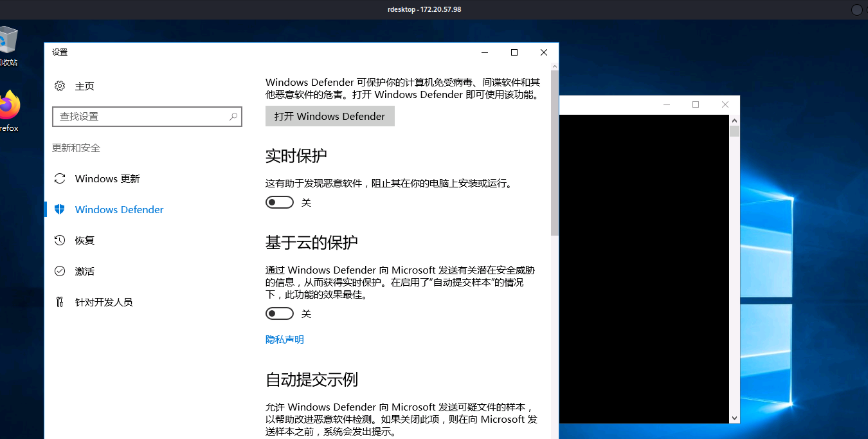Open the 隐私声明 link
The height and width of the screenshot is (439, 868).
tap(284, 340)
